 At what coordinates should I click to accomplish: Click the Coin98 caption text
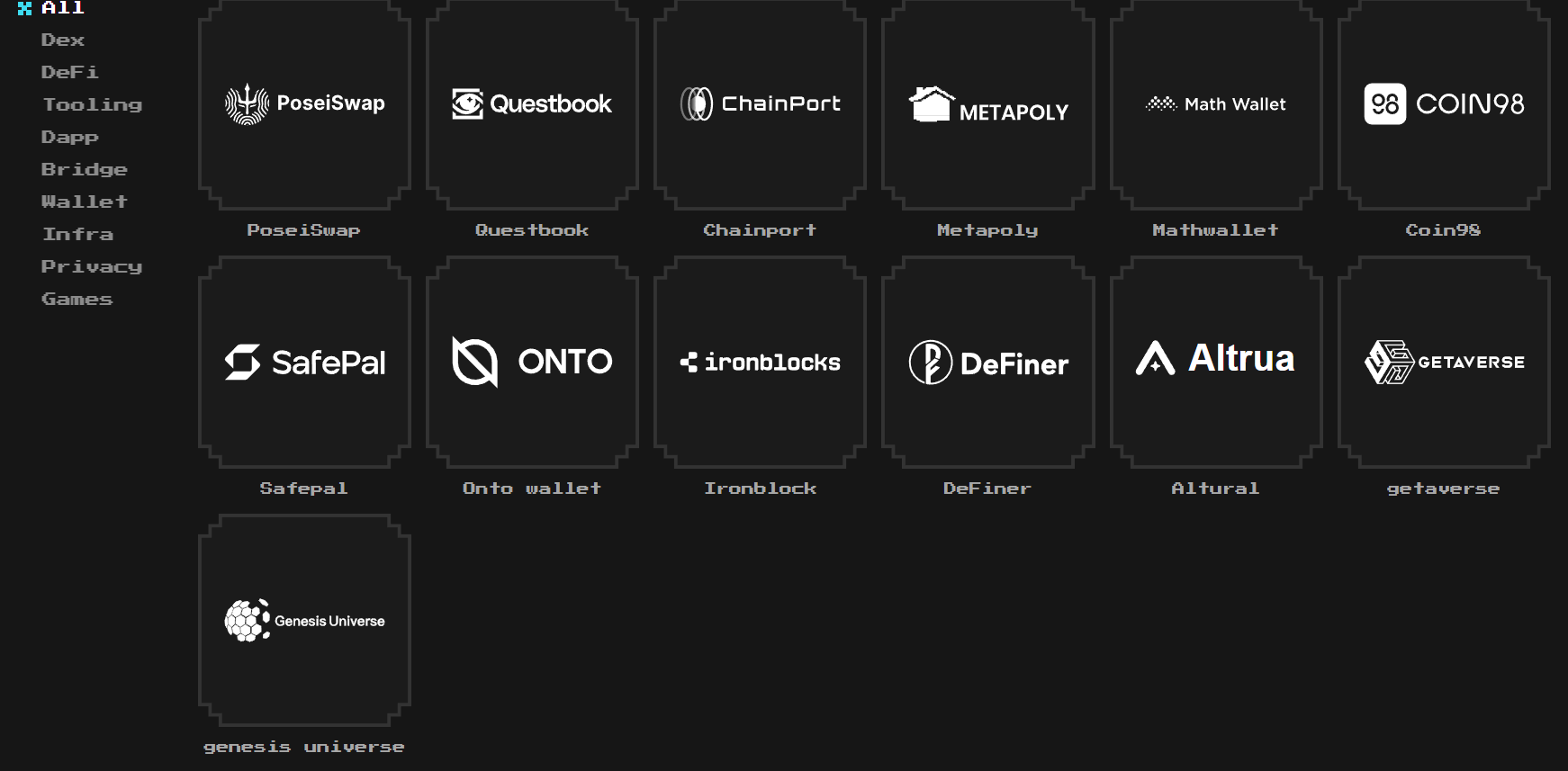[x=1443, y=230]
